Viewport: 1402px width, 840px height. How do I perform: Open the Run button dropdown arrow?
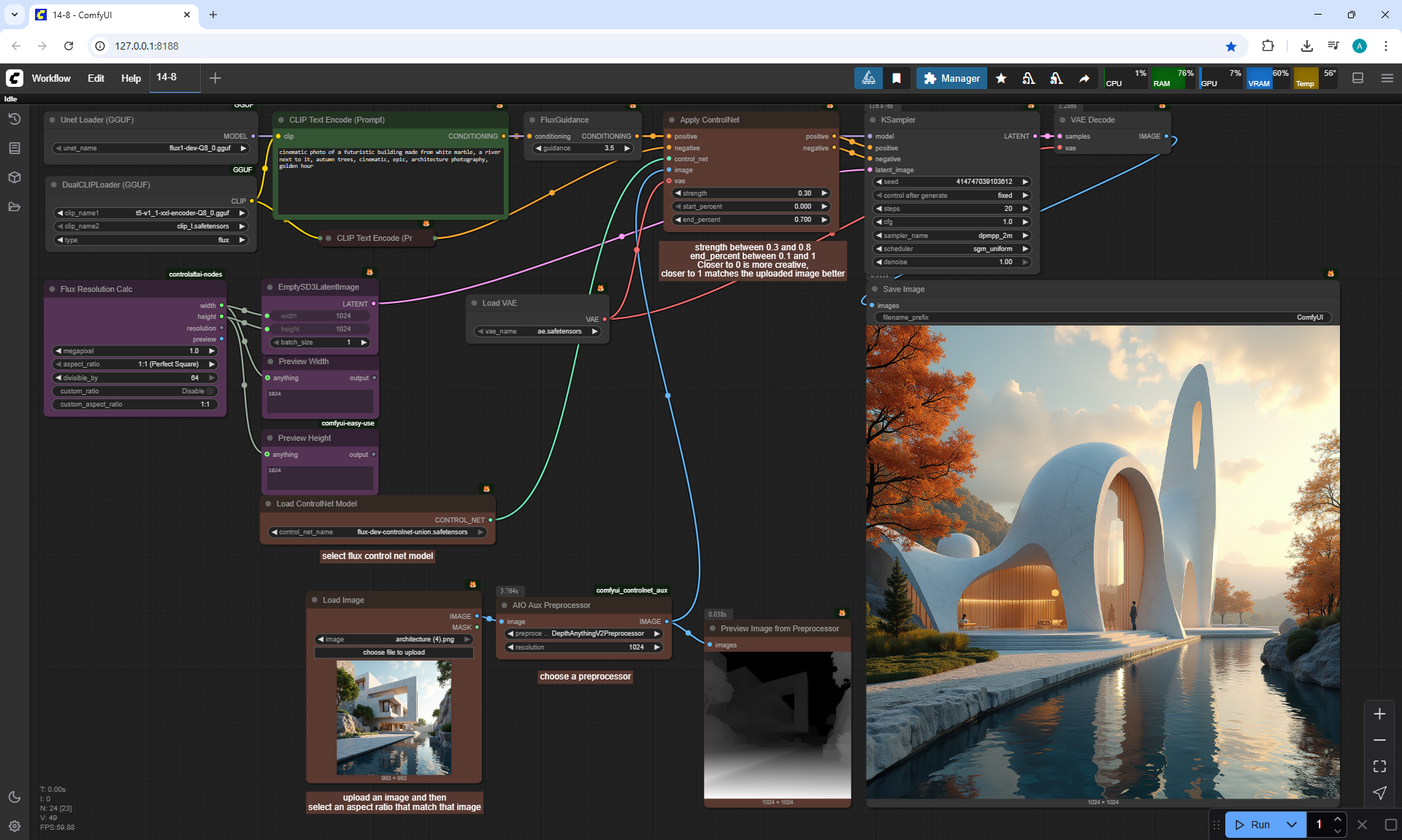[x=1291, y=825]
